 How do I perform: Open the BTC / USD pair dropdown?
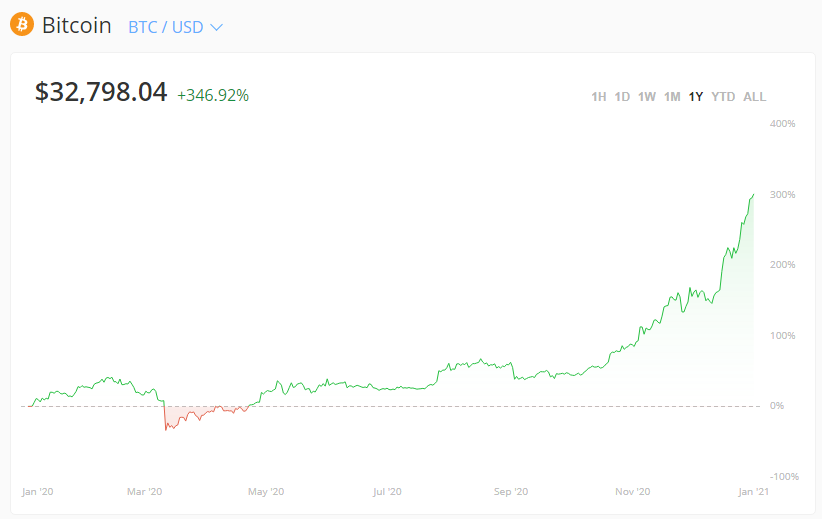click(166, 27)
